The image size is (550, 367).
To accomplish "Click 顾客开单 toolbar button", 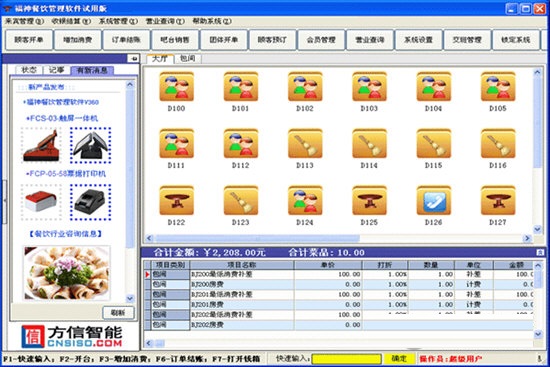I will 29,40.
